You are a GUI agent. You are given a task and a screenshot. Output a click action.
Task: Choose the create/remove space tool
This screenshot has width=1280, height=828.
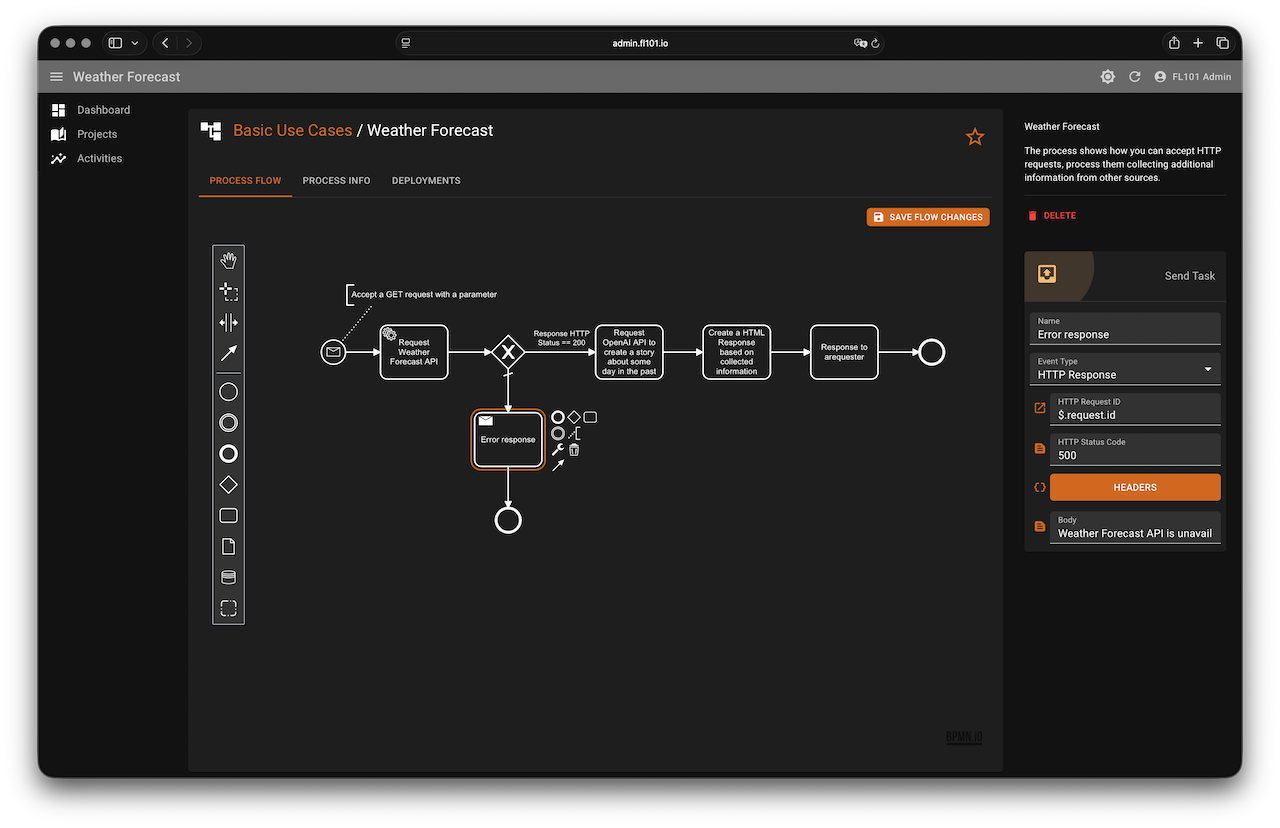[228, 322]
